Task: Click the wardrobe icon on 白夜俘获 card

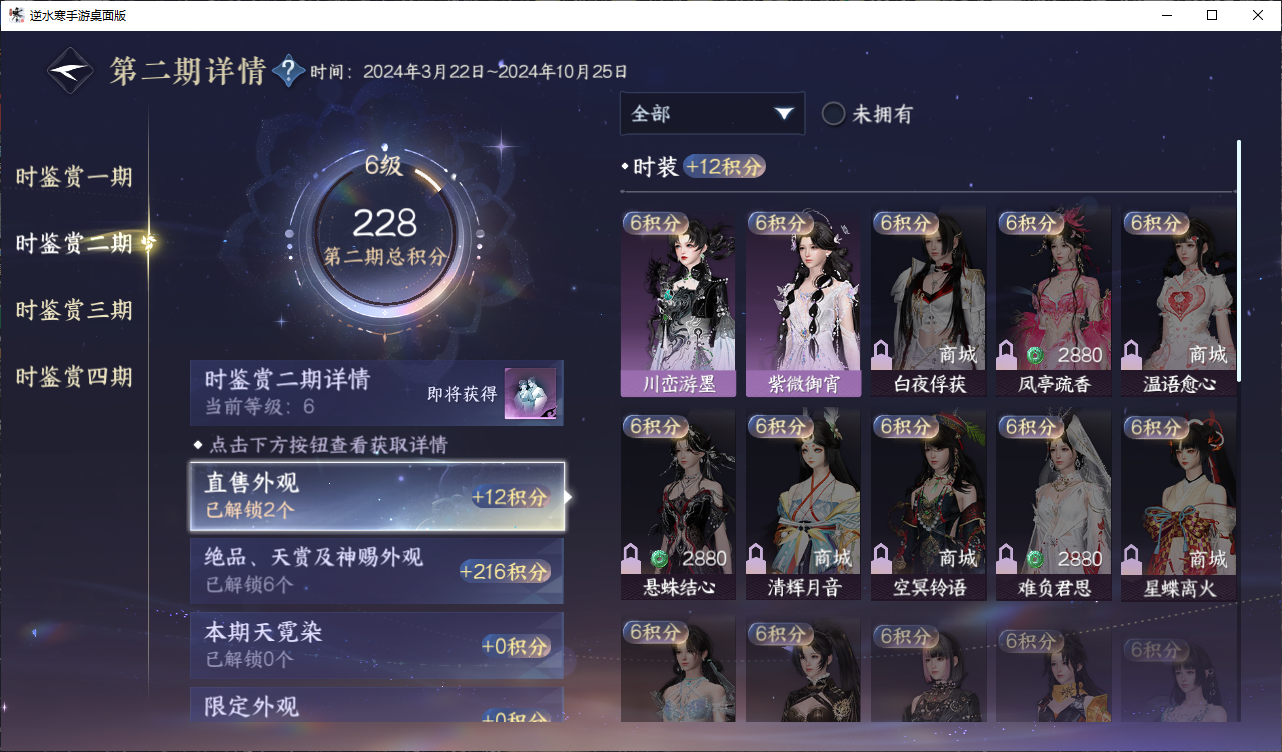Action: (x=883, y=354)
